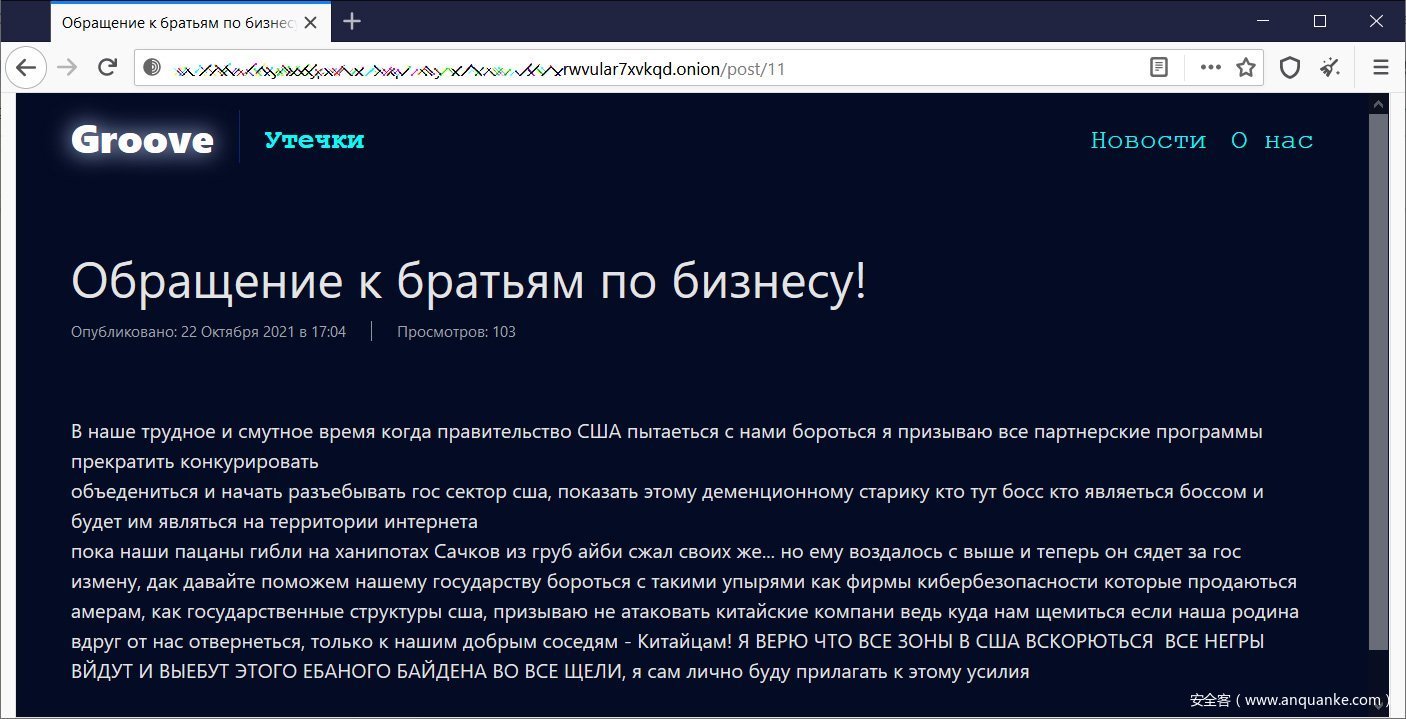
Task: Go back to the previous page
Action: [26, 68]
